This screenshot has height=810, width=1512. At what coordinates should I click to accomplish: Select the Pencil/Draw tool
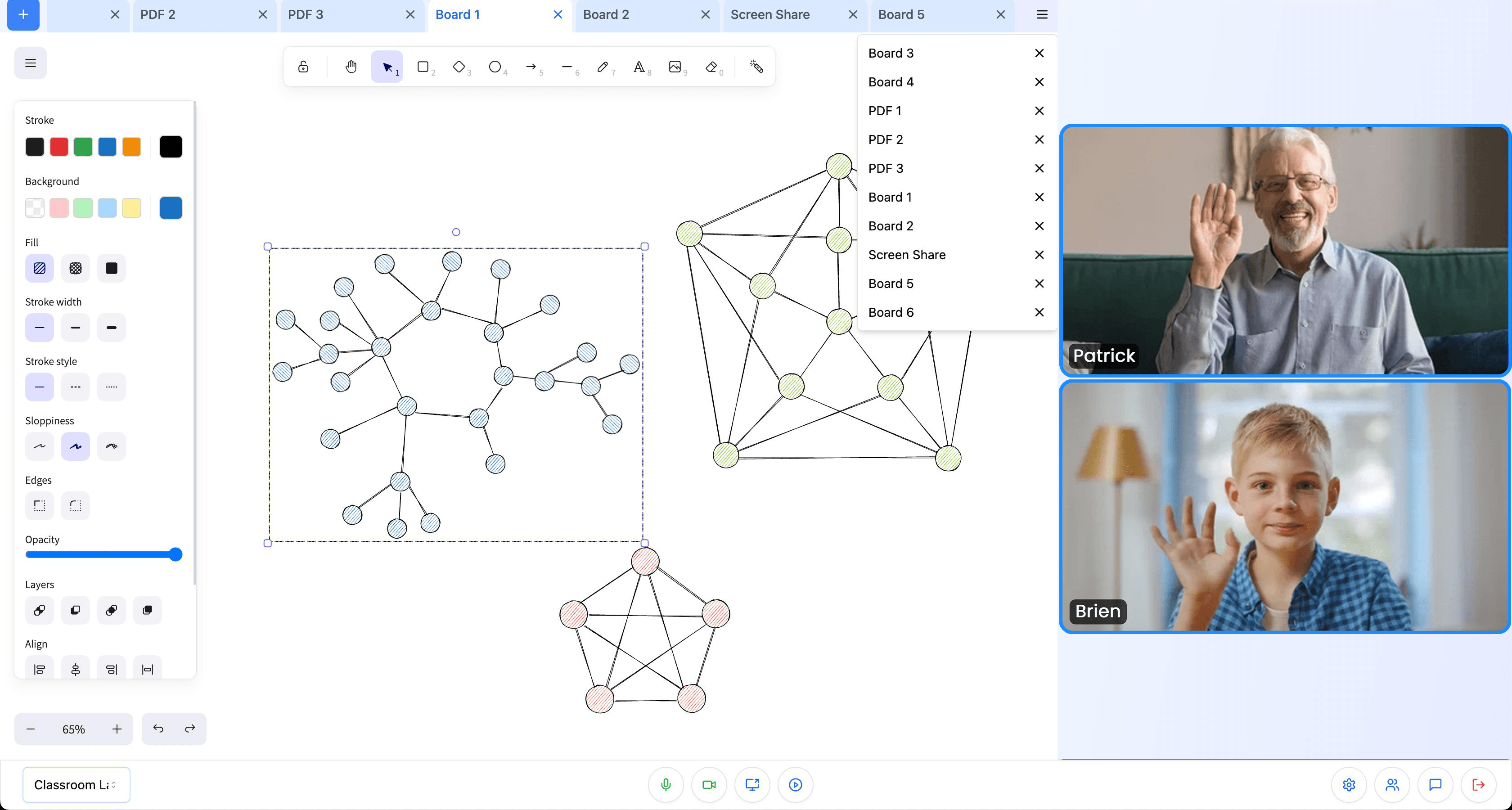click(x=602, y=67)
